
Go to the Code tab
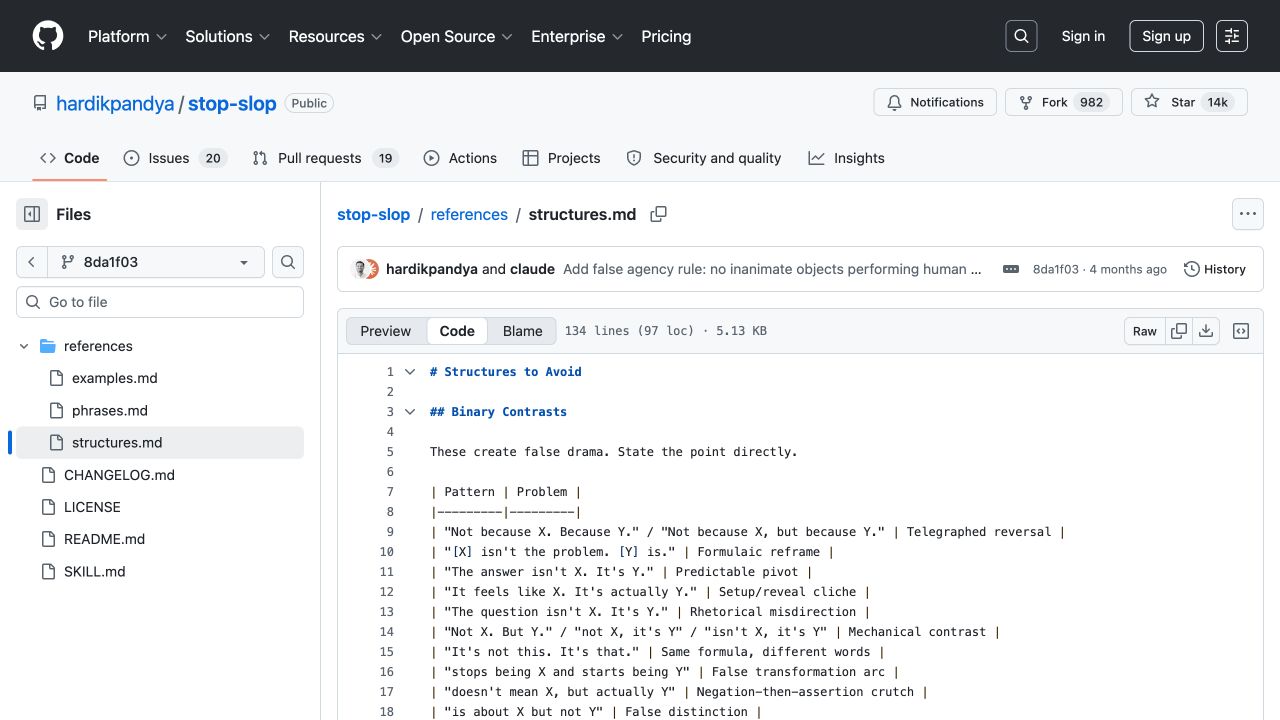(69, 158)
